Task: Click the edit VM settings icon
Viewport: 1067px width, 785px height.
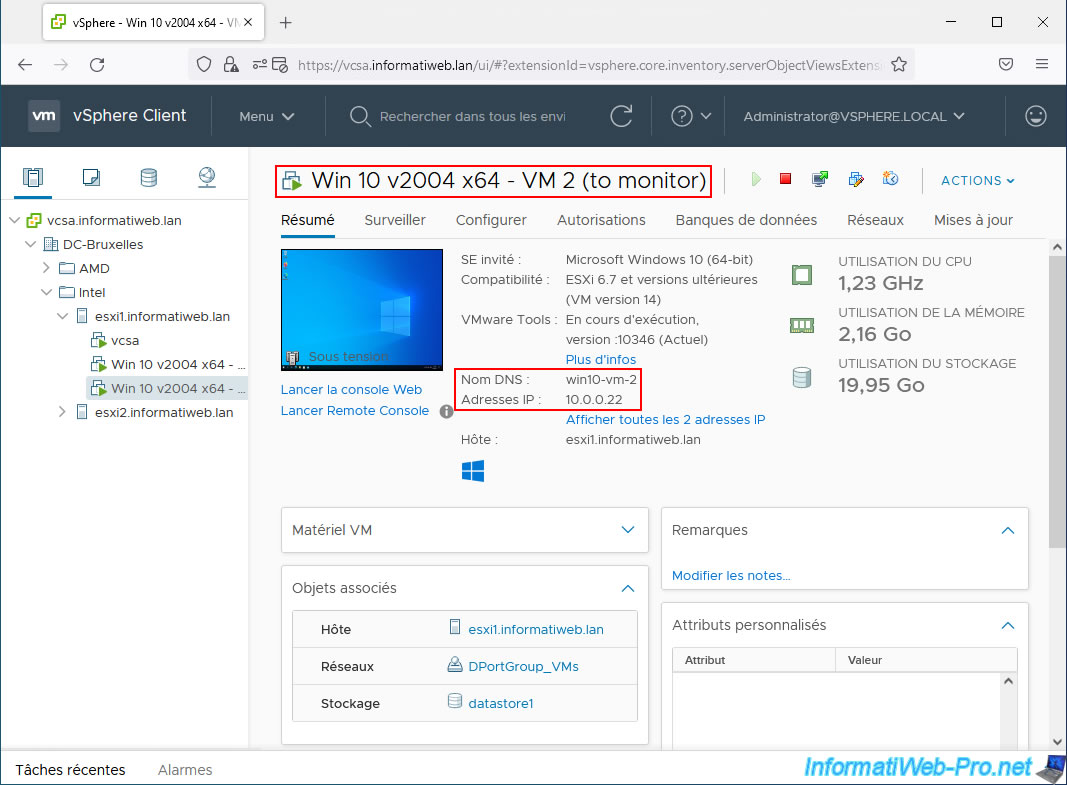Action: point(855,180)
